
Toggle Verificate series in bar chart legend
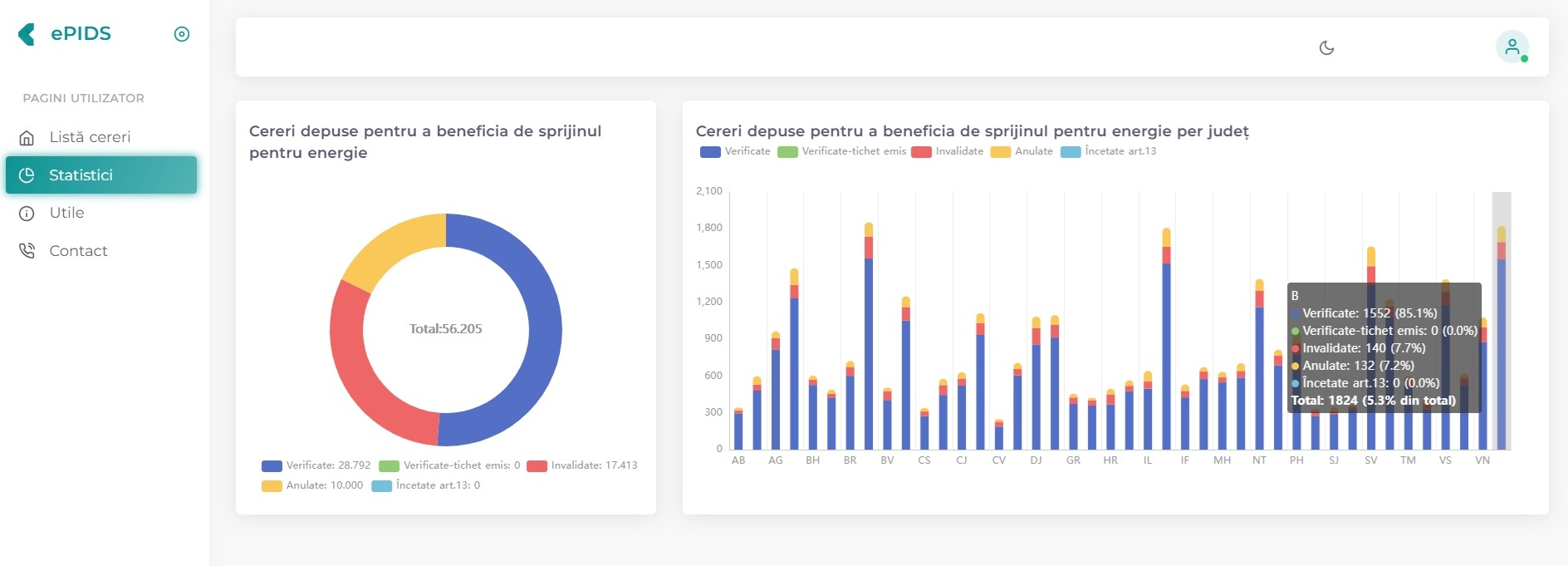click(x=735, y=151)
